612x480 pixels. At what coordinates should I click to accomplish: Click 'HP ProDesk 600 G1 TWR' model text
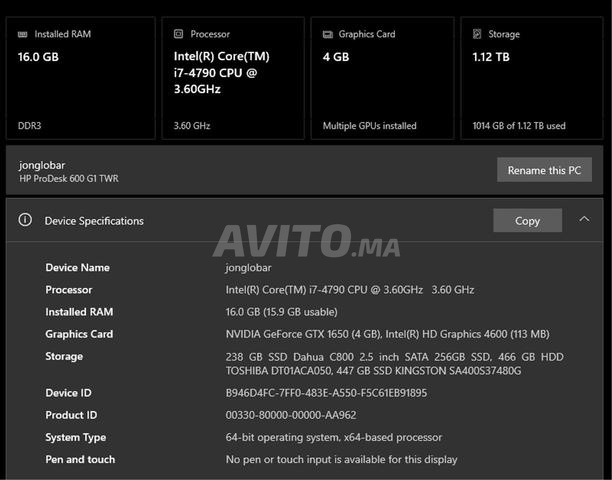click(69, 179)
